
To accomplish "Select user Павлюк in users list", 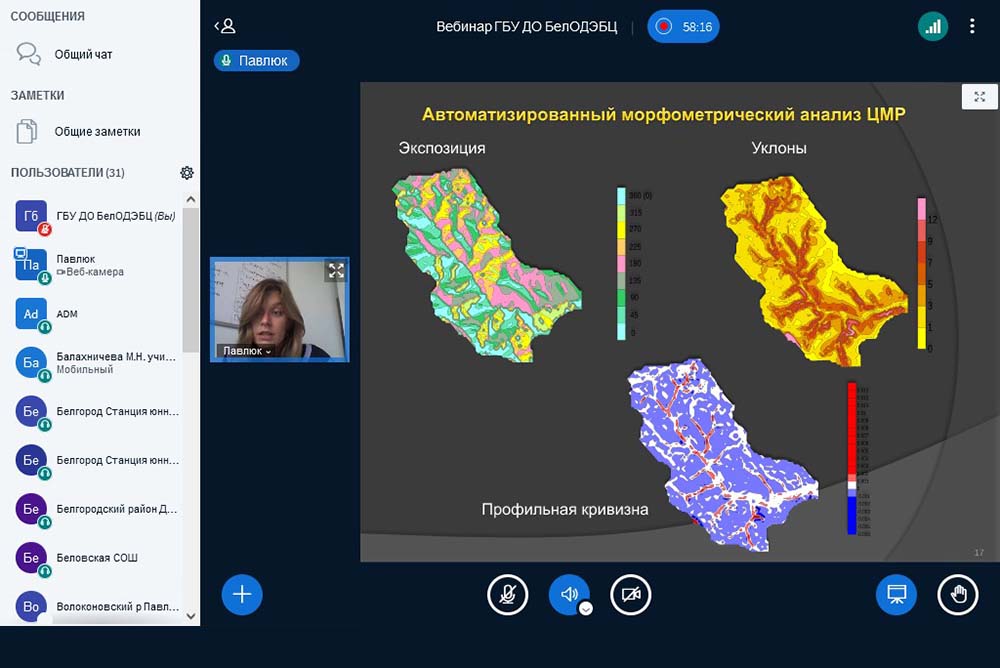I will tap(96, 265).
